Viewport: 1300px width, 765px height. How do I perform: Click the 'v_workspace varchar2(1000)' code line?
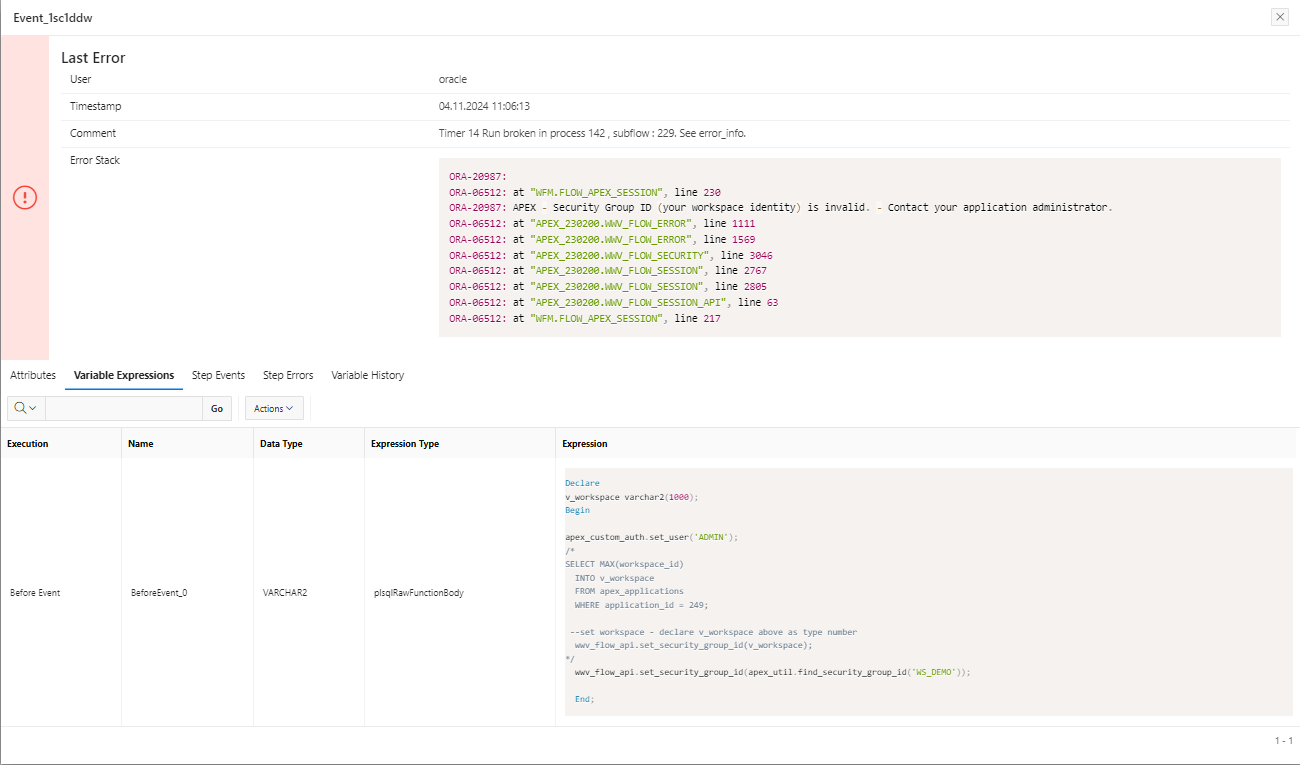(x=632, y=497)
